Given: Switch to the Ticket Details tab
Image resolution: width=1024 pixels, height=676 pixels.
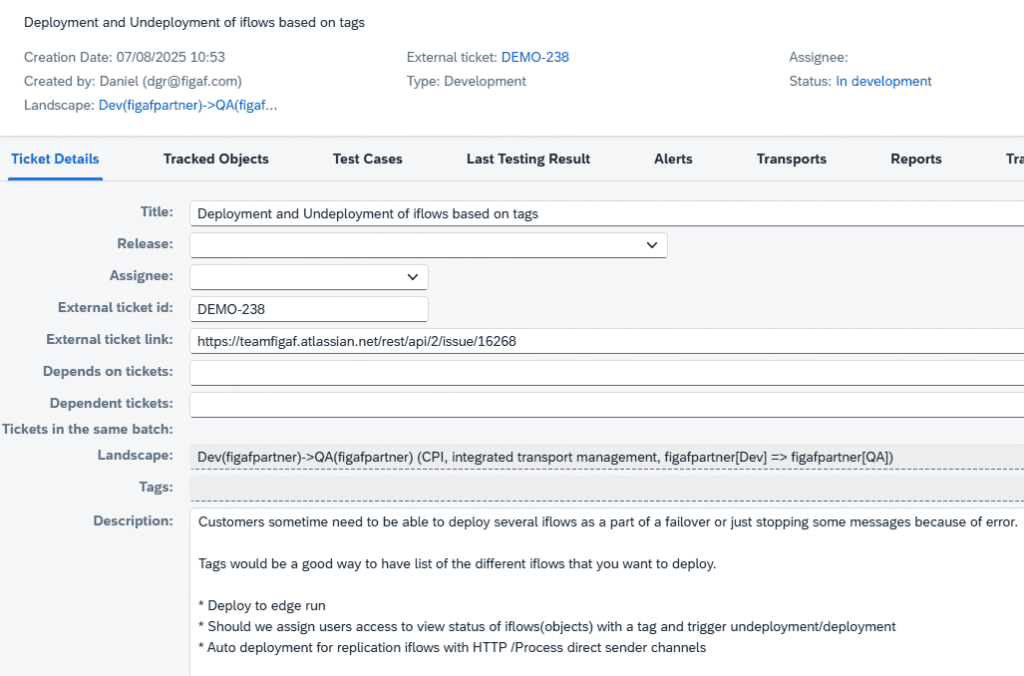Looking at the screenshot, I should pos(55,159).
